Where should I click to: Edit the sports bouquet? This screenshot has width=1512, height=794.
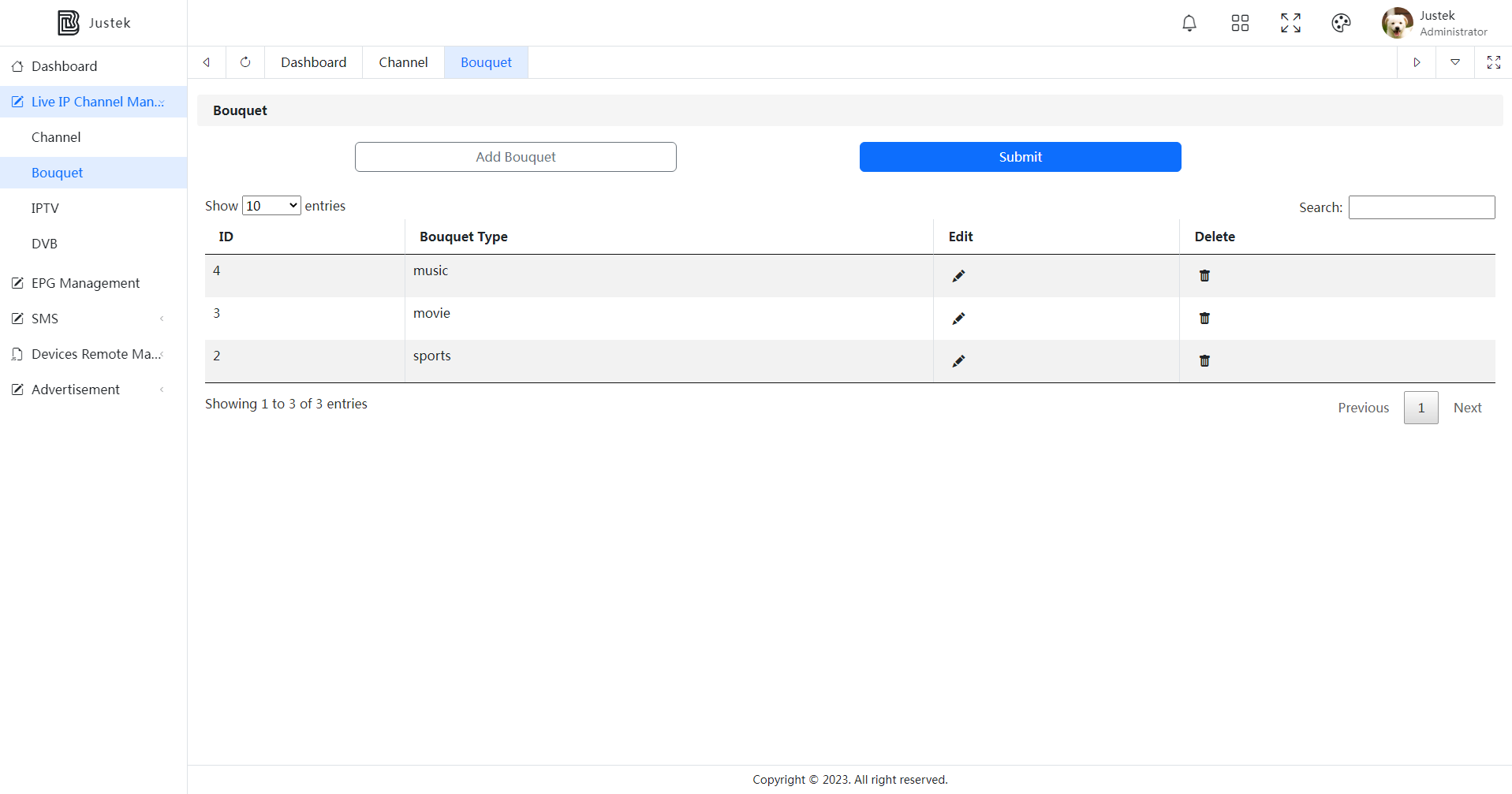click(x=958, y=361)
